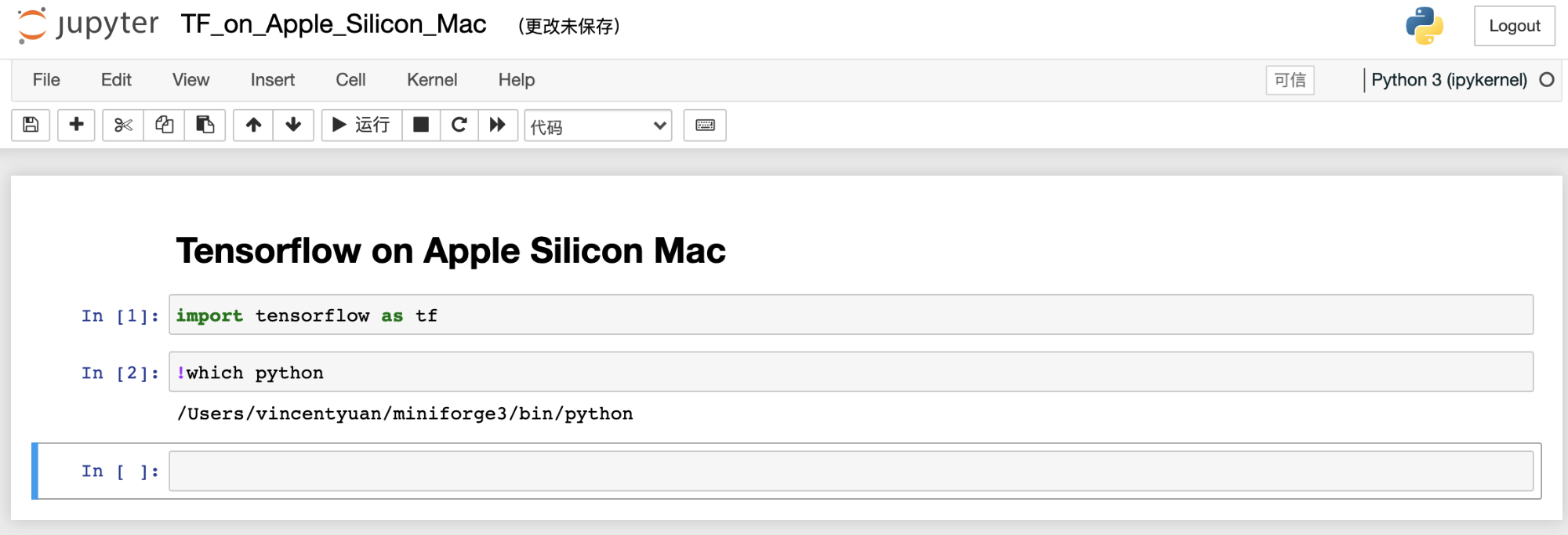Run the cell with 运行 button
This screenshot has height=535, width=1568.
tap(362, 125)
